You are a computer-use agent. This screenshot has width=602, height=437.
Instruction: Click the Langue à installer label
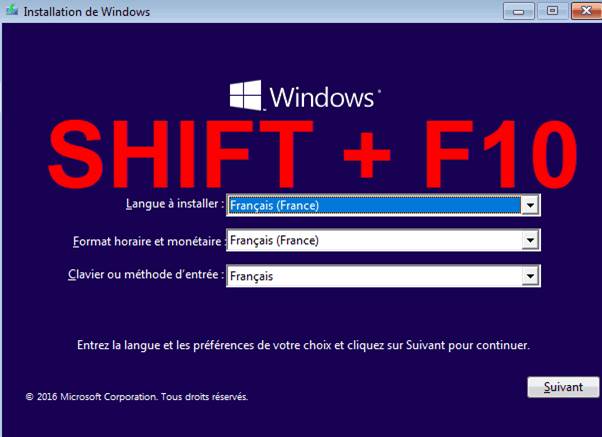pyautogui.click(x=175, y=204)
